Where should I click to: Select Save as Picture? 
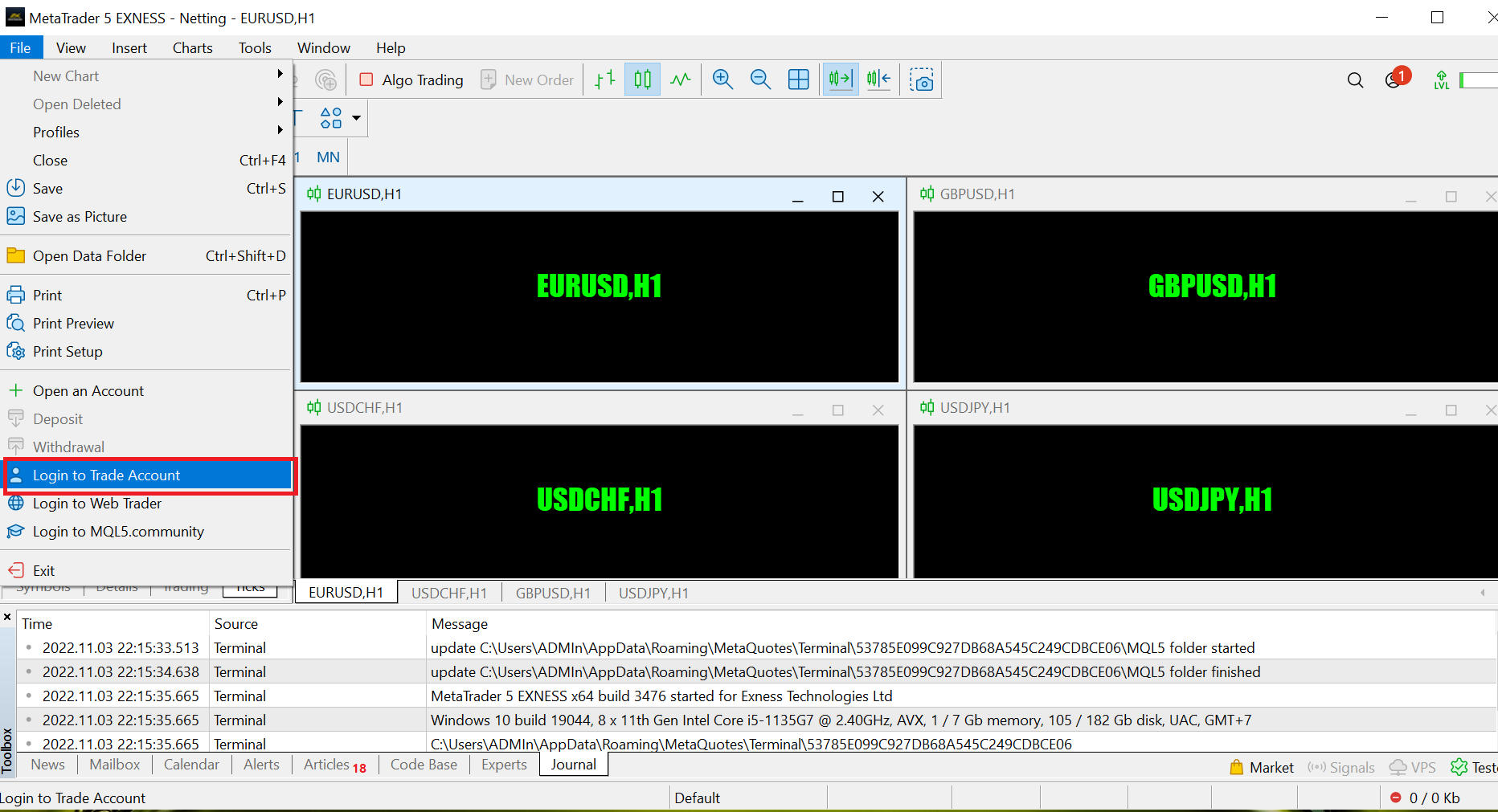pos(146,216)
